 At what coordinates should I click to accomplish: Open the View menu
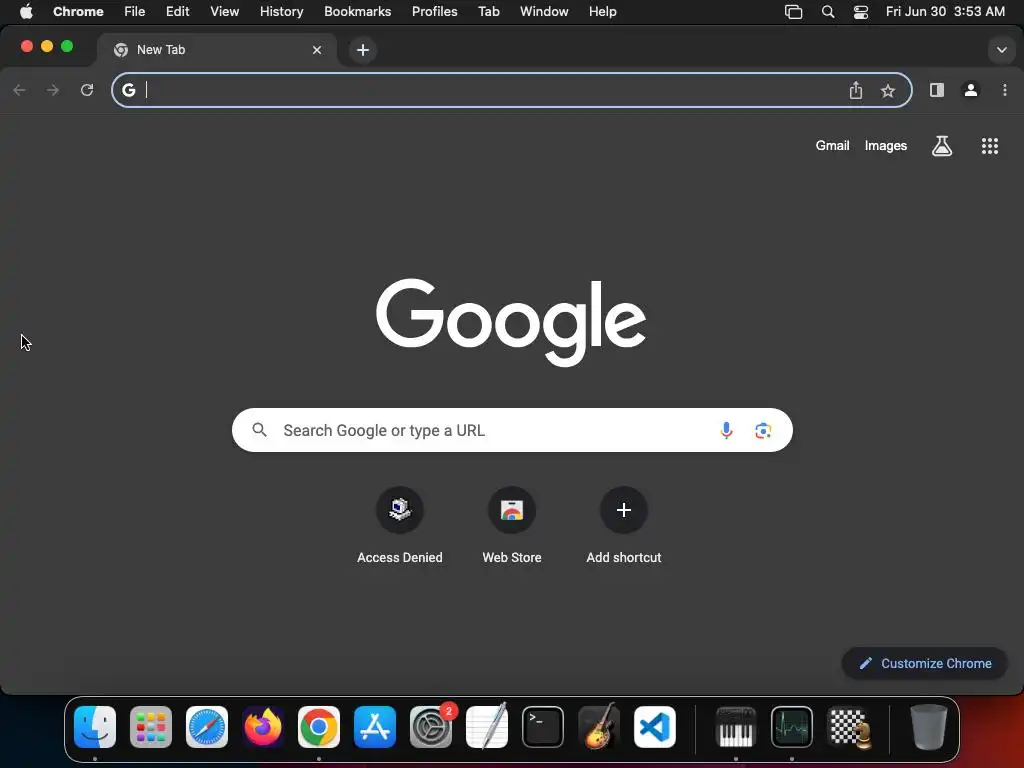click(x=224, y=12)
